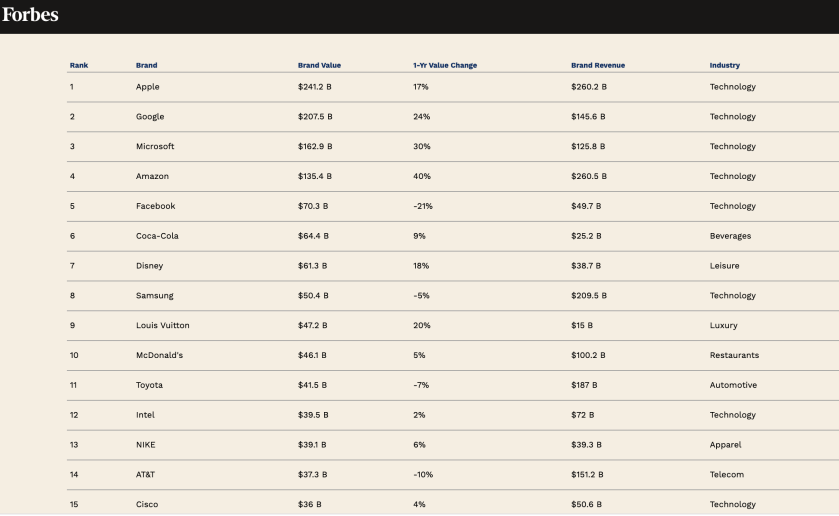This screenshot has width=839, height=516.
Task: Select the Facebook brand row
Action: [155, 206]
